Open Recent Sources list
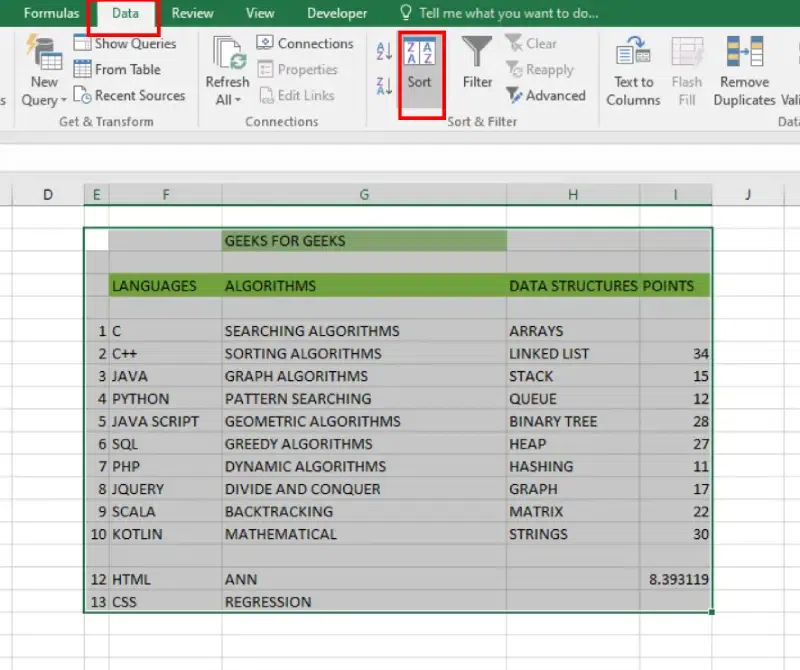800x670 pixels. point(129,95)
